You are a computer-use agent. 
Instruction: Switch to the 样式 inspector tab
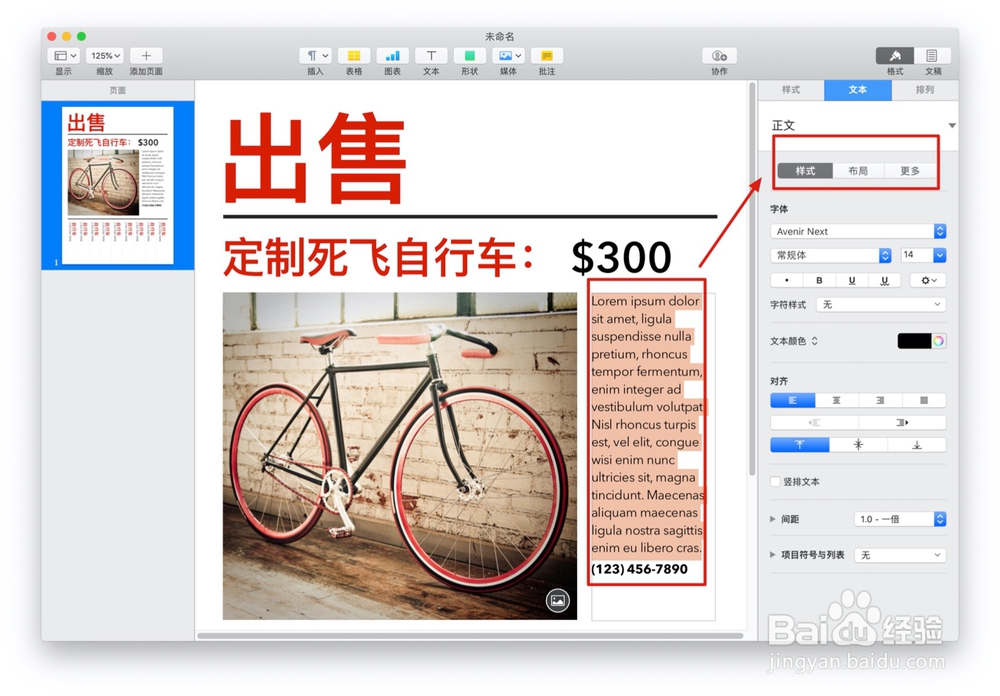790,90
